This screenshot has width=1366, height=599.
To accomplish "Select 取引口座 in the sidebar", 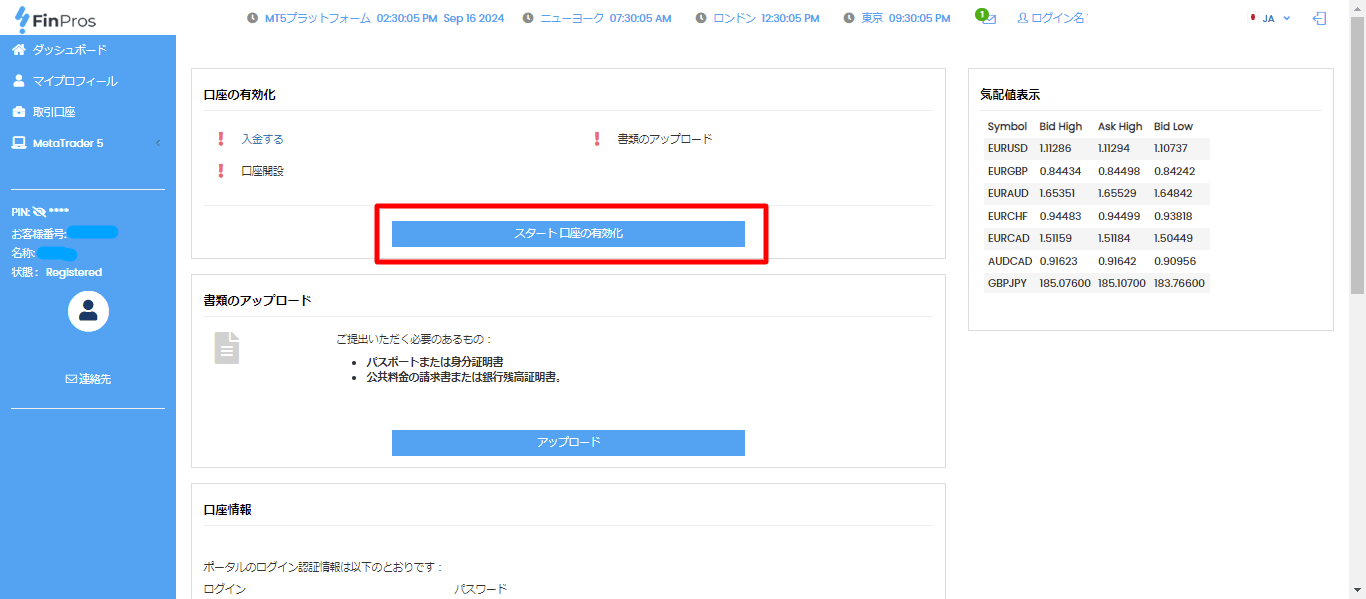I will tap(52, 112).
